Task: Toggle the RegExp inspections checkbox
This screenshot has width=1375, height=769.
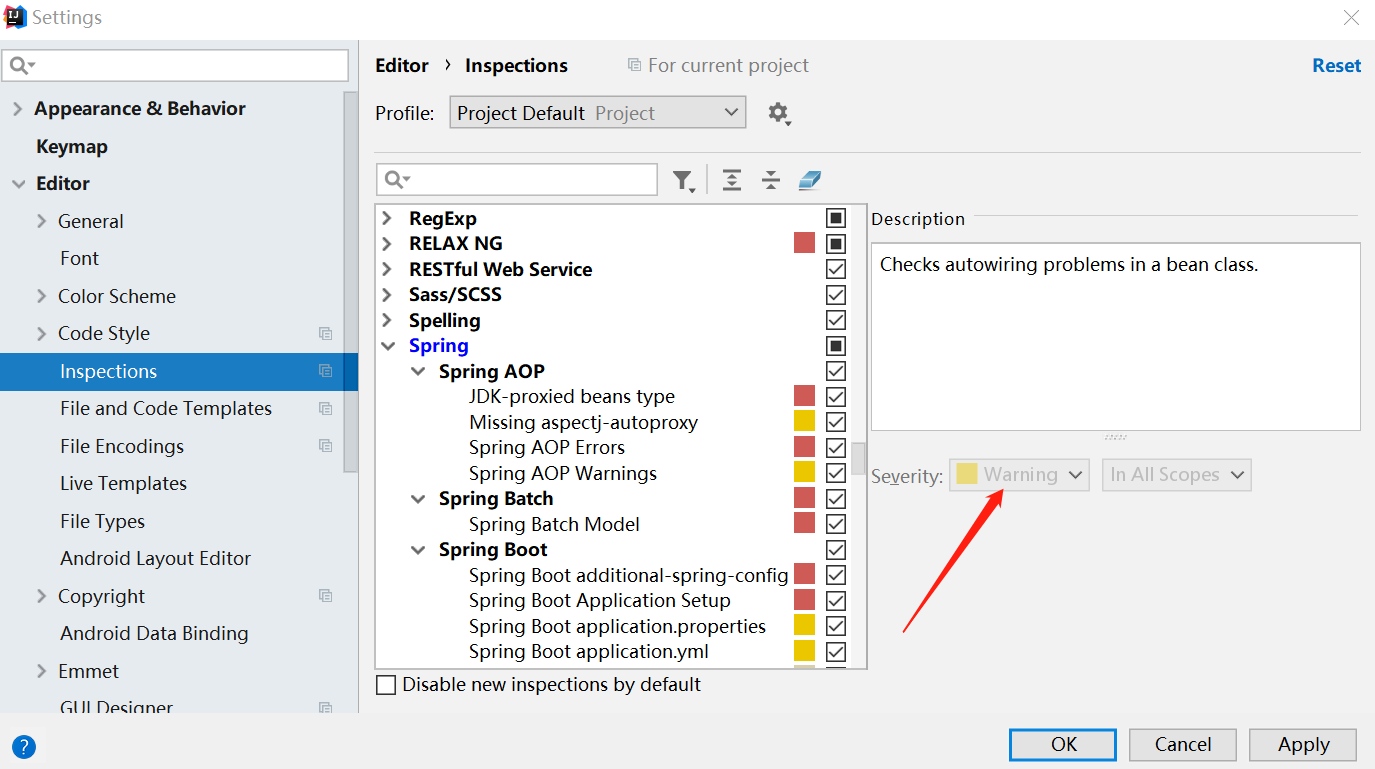Action: (x=836, y=218)
